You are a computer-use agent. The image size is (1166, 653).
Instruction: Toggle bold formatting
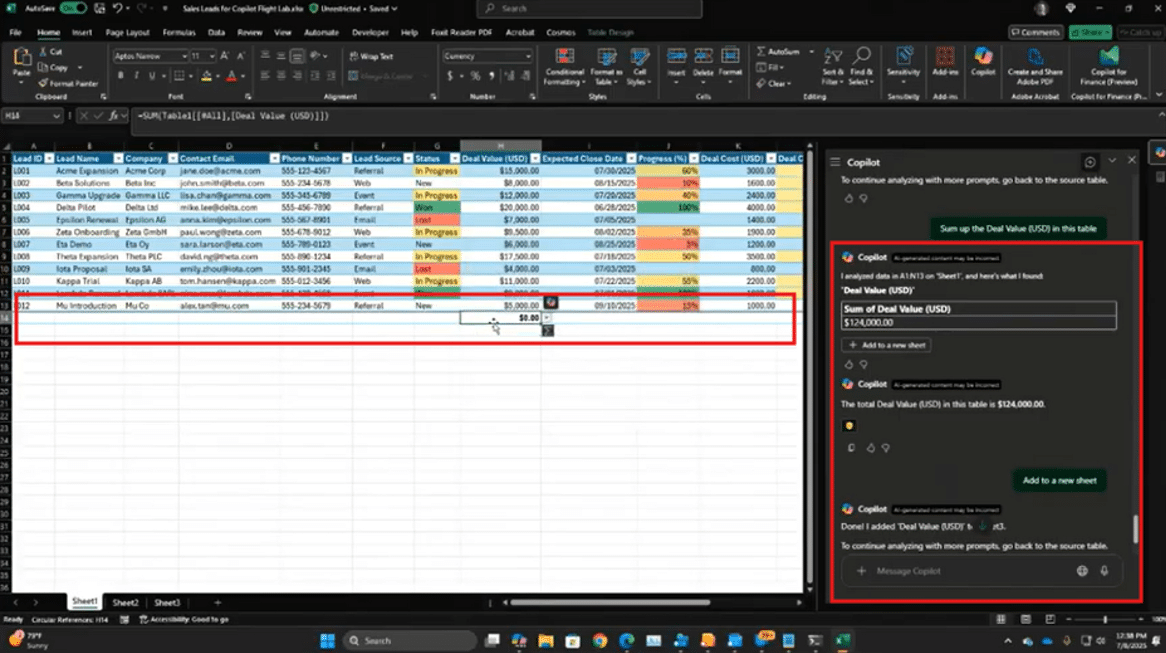tap(118, 76)
